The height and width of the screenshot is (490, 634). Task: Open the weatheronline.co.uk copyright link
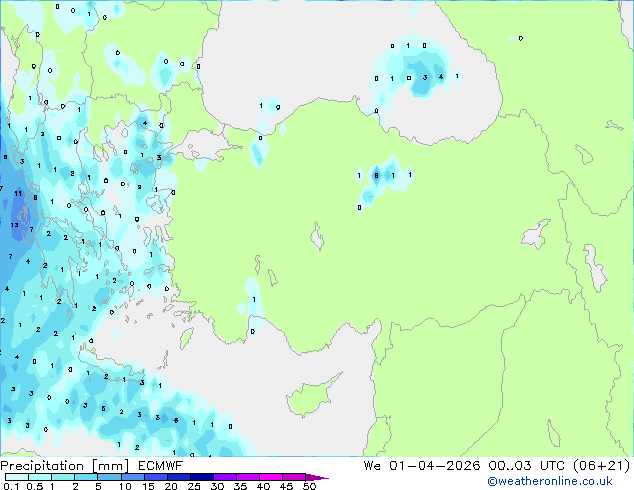coord(550,481)
